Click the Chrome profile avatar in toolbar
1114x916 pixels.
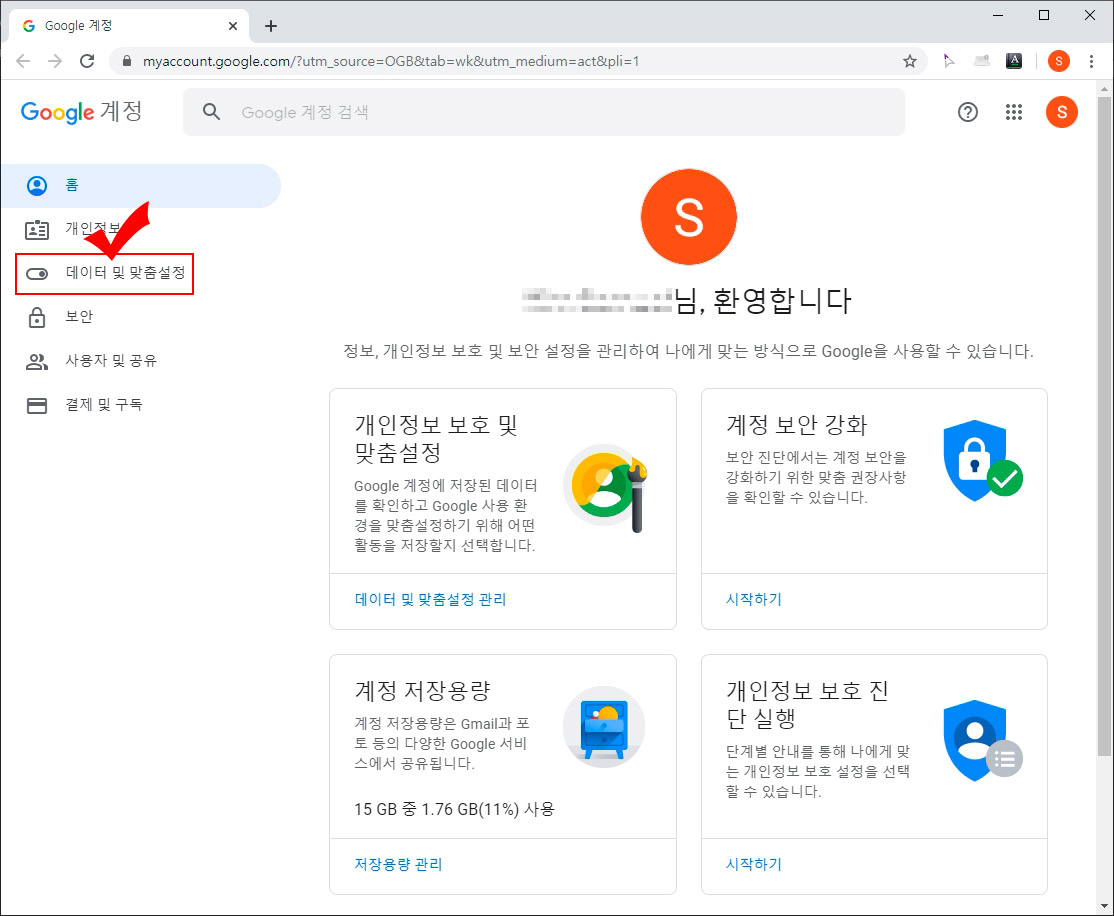click(x=1059, y=61)
